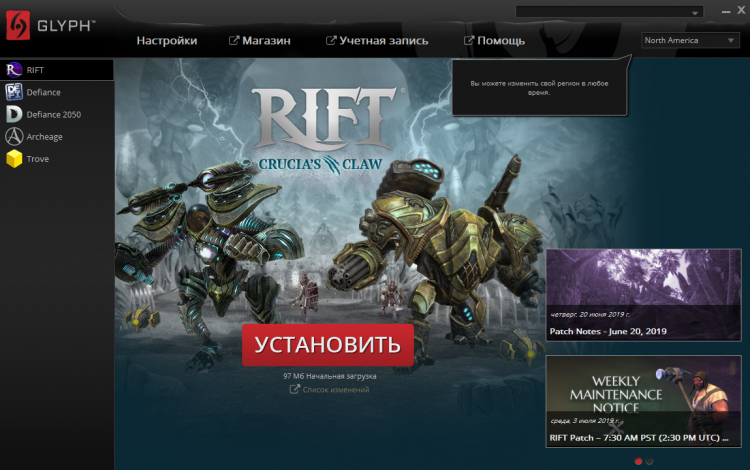Click '97 МБ Начальная загрузка' text

coord(330,376)
